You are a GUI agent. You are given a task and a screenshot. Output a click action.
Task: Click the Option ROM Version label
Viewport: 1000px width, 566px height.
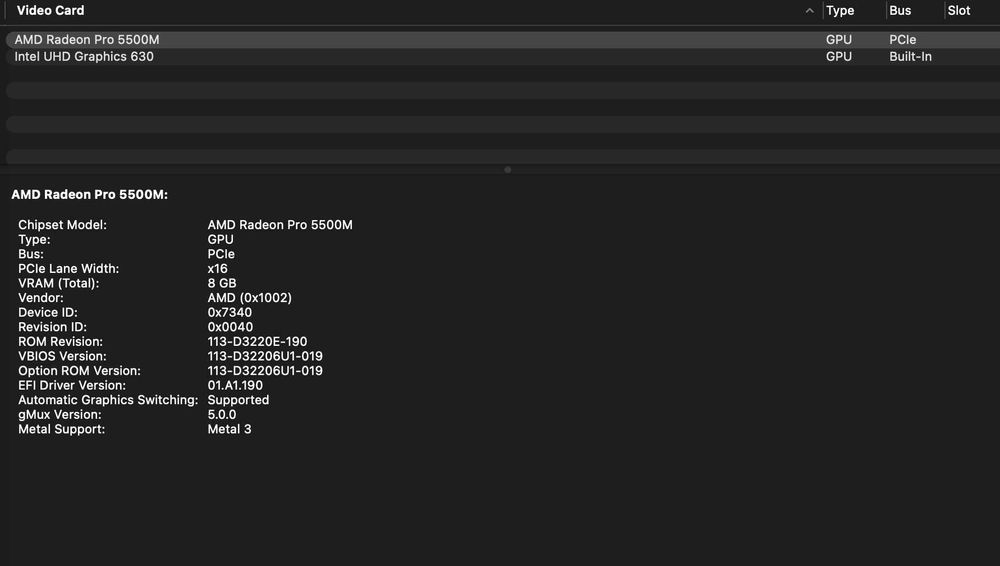(79, 371)
